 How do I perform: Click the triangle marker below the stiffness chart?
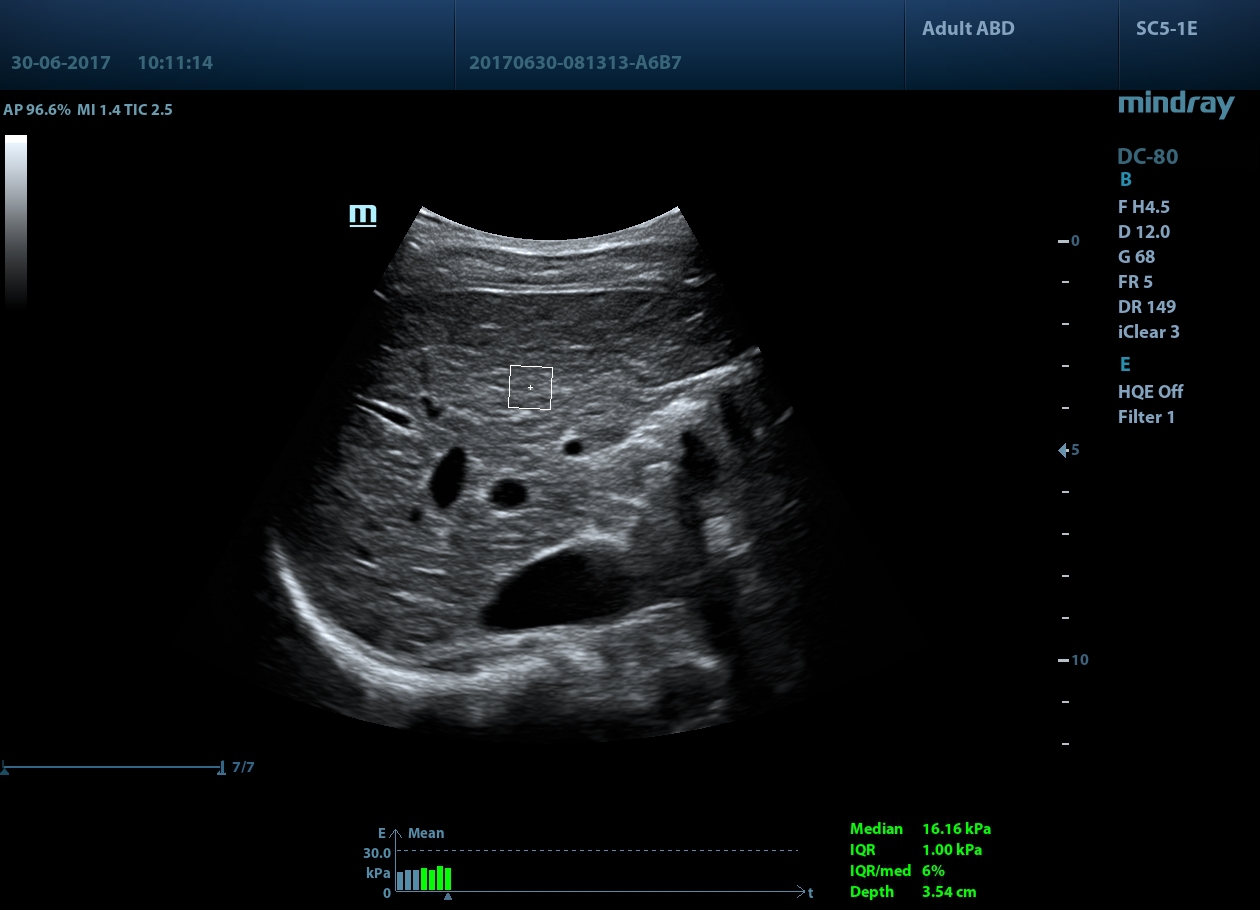(x=447, y=898)
